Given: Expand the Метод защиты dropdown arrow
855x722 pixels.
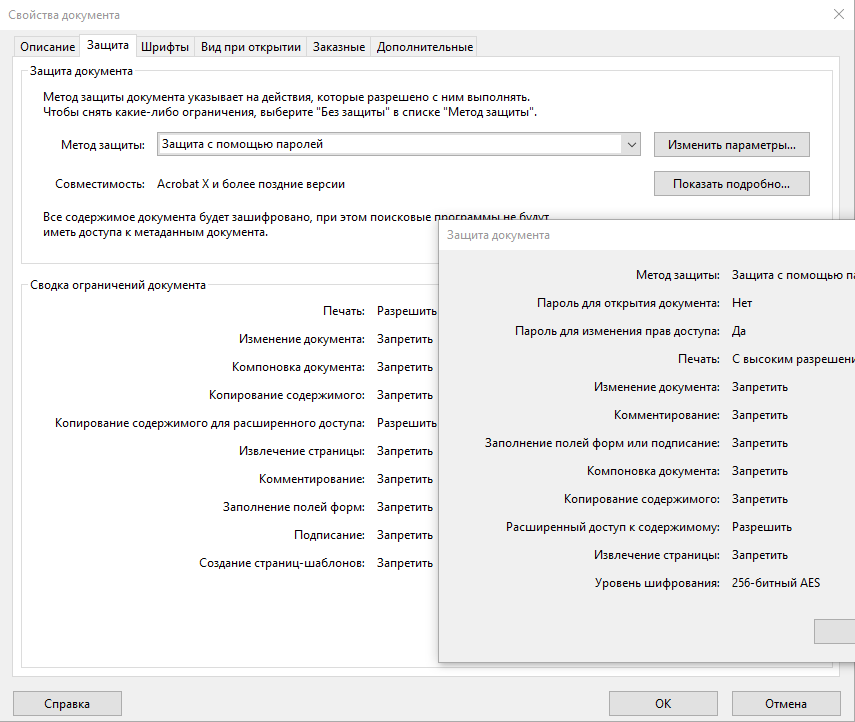Looking at the screenshot, I should pyautogui.click(x=631, y=145).
